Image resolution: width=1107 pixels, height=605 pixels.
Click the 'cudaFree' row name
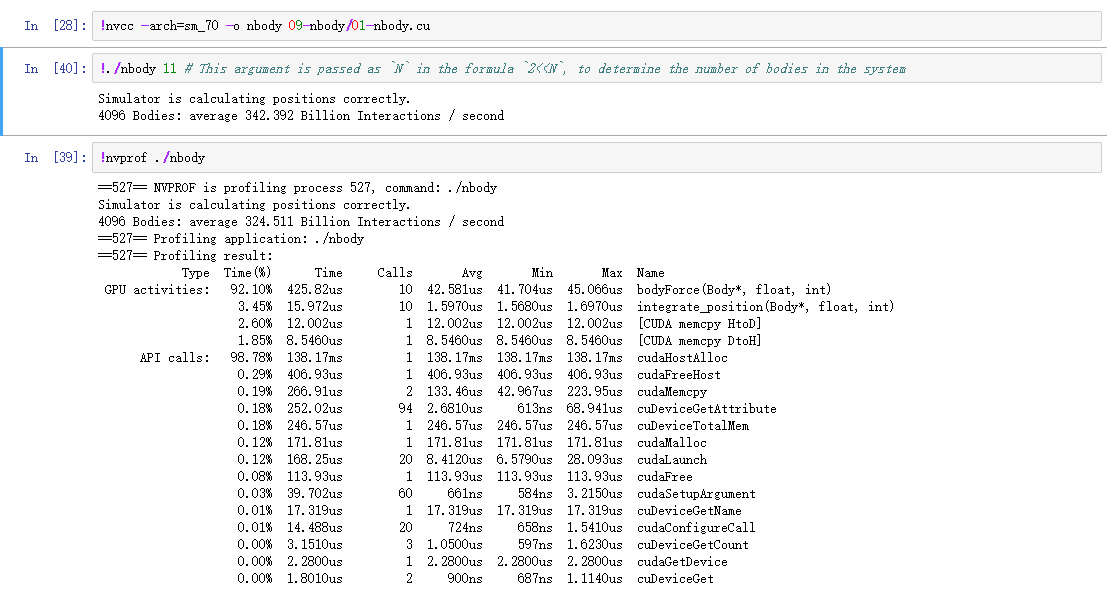pyautogui.click(x=664, y=477)
